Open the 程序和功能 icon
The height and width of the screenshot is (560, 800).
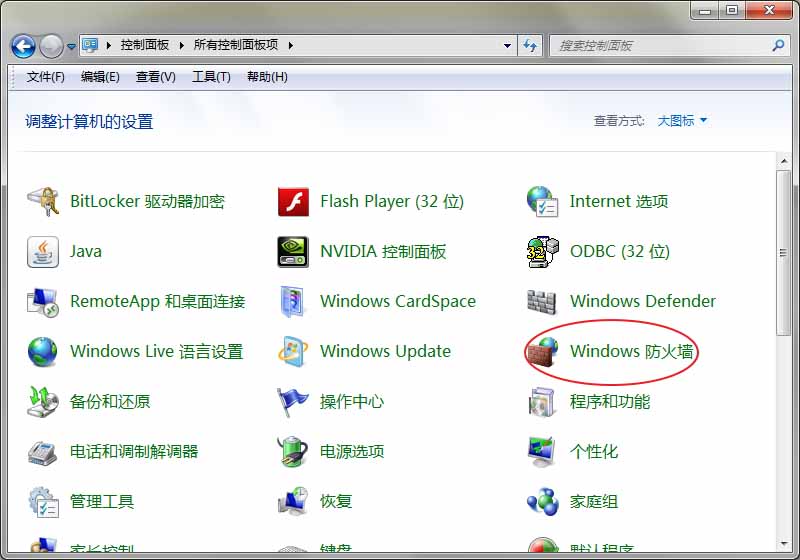point(542,401)
